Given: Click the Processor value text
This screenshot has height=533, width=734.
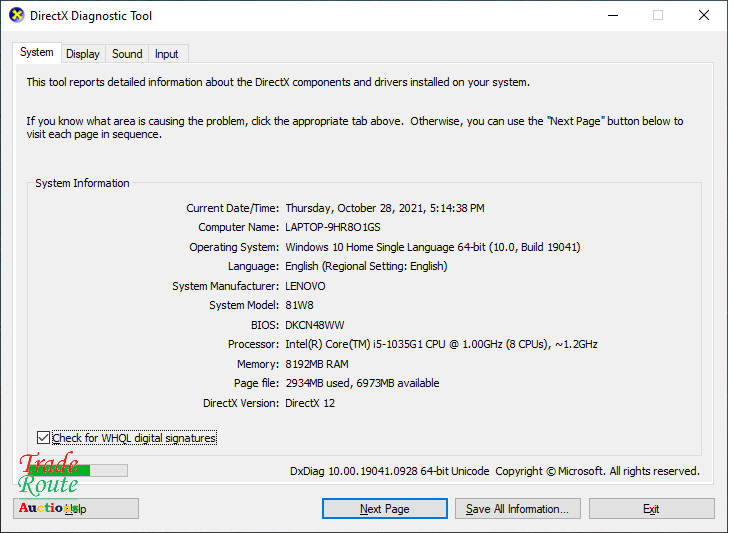Looking at the screenshot, I should point(442,344).
